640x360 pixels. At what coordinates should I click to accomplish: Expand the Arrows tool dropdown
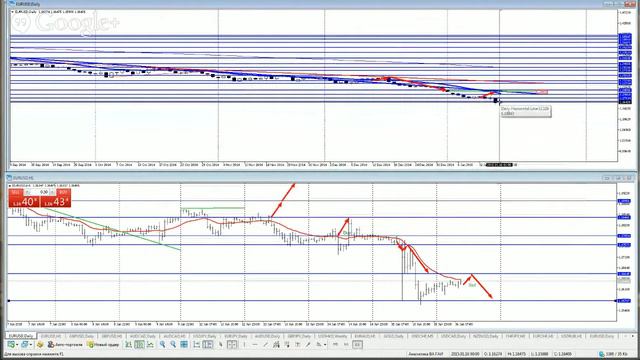point(325,344)
